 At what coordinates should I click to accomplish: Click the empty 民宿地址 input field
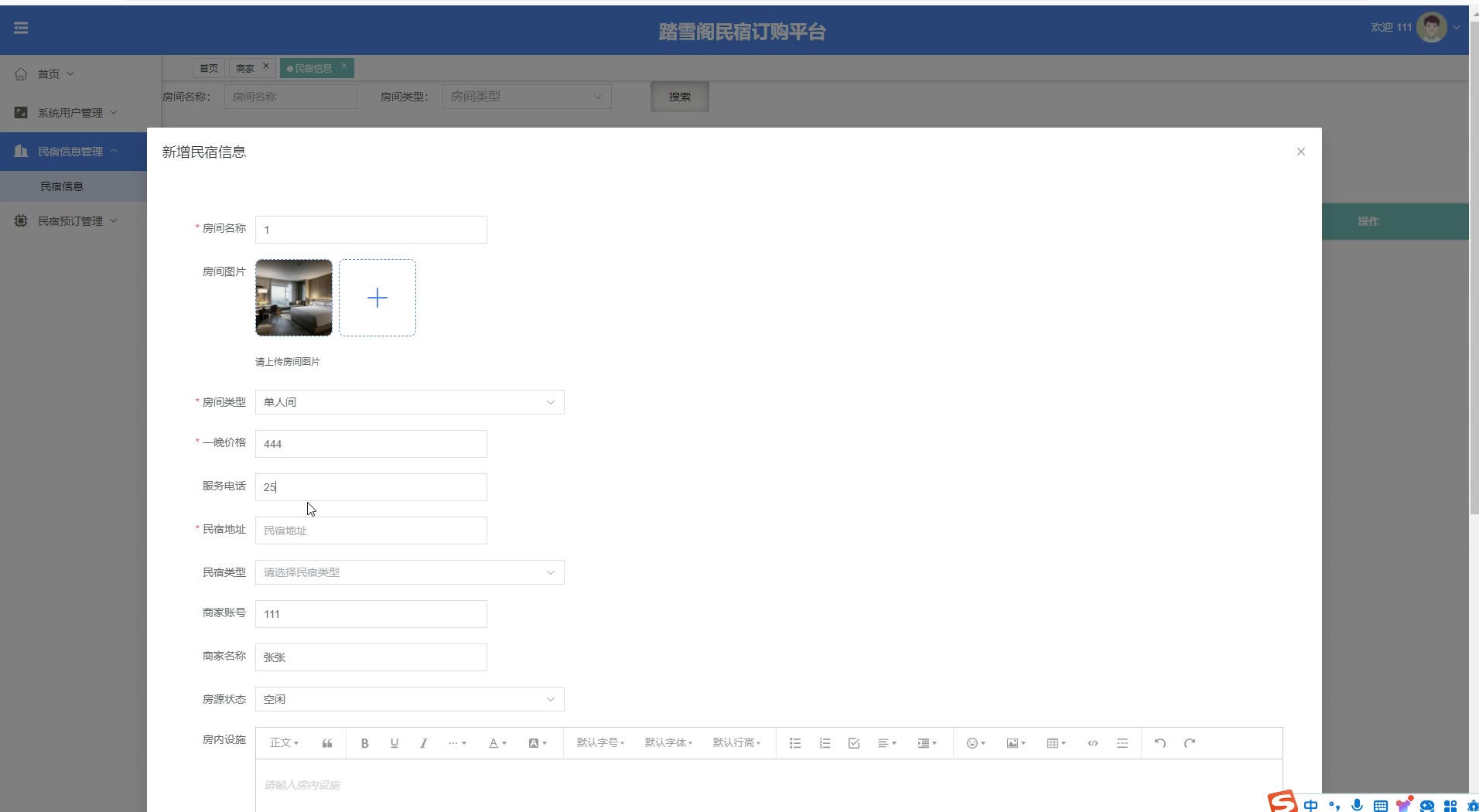pos(371,531)
